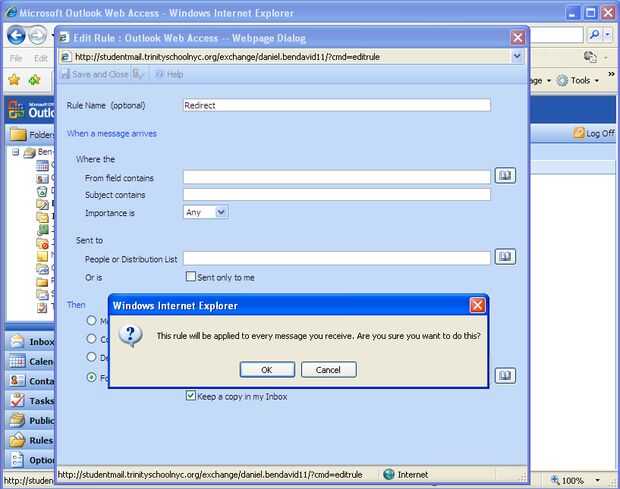Click the toolbar overflow chevron
620x489 pixels.
coord(611,74)
